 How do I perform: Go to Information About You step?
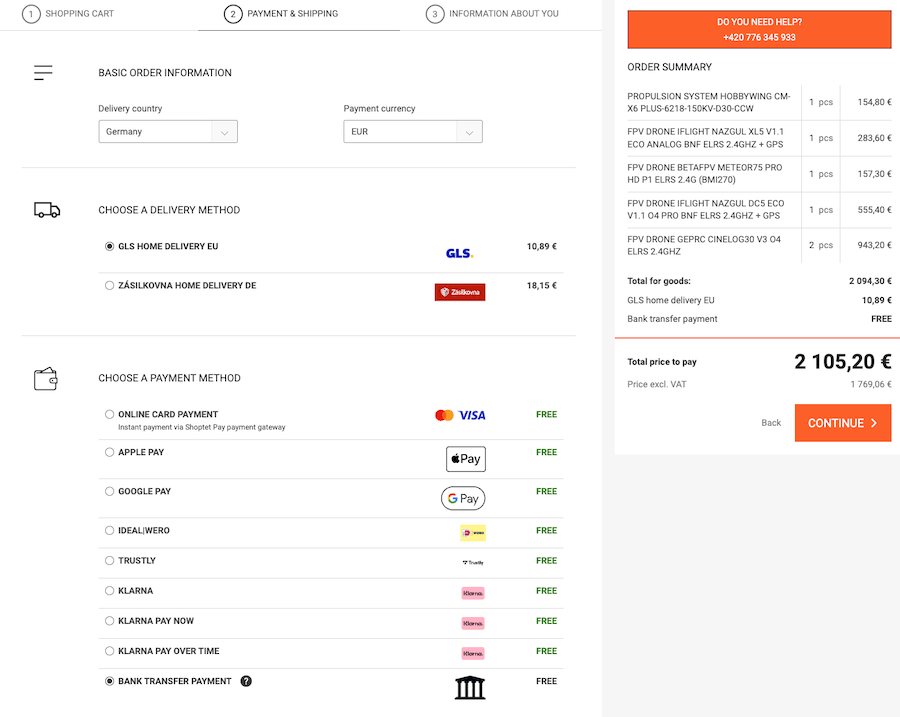[492, 14]
